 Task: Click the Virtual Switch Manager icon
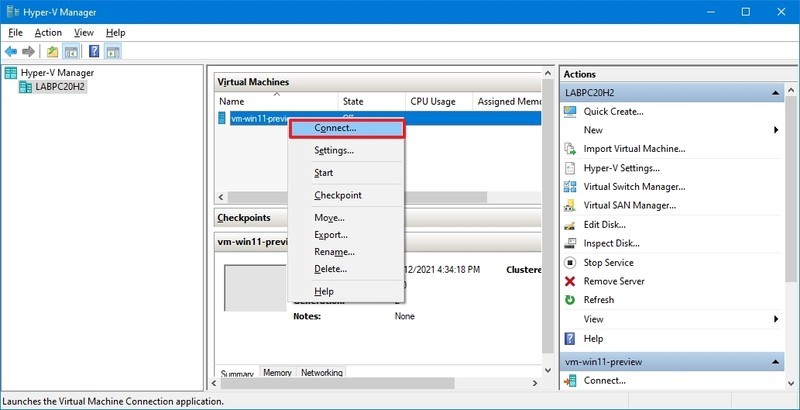[570, 187]
